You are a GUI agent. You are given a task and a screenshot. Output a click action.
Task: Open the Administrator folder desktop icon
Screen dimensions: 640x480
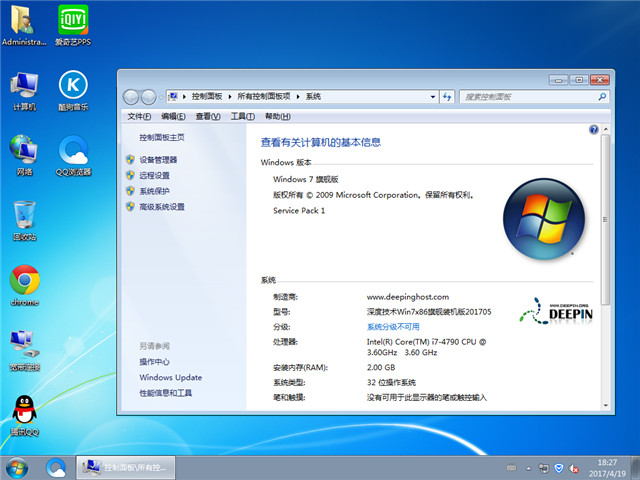click(24, 25)
